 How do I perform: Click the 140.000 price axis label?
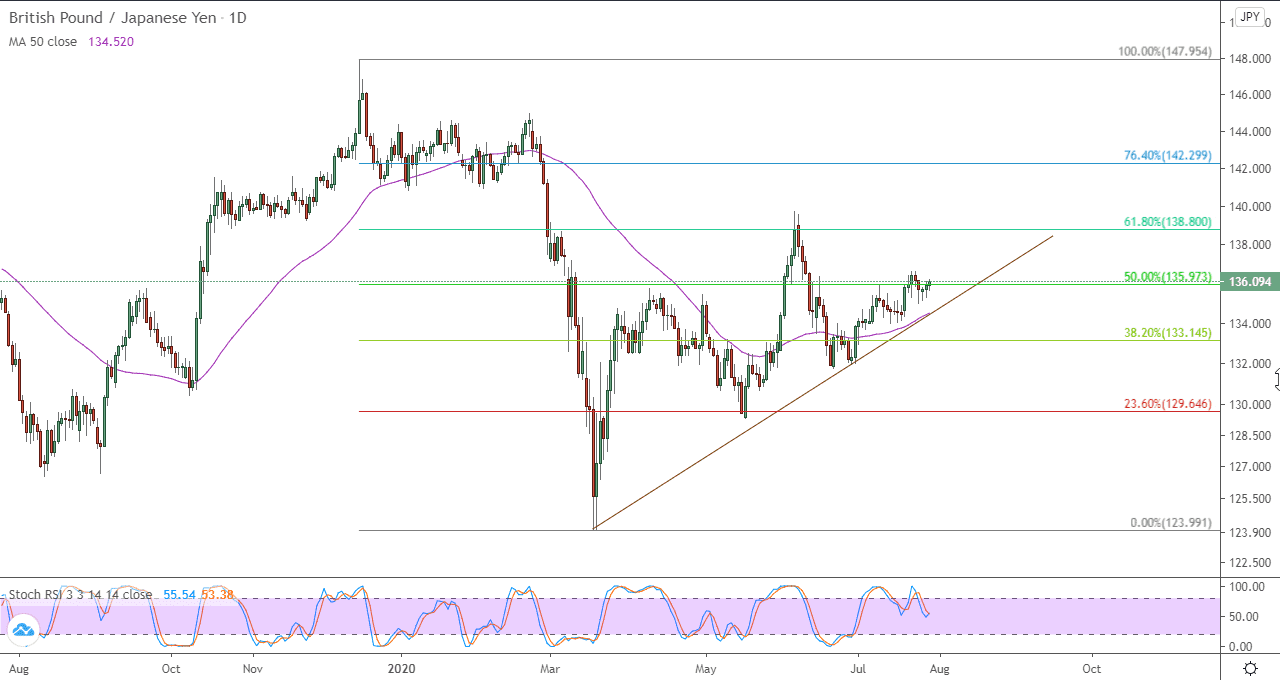pos(1250,207)
